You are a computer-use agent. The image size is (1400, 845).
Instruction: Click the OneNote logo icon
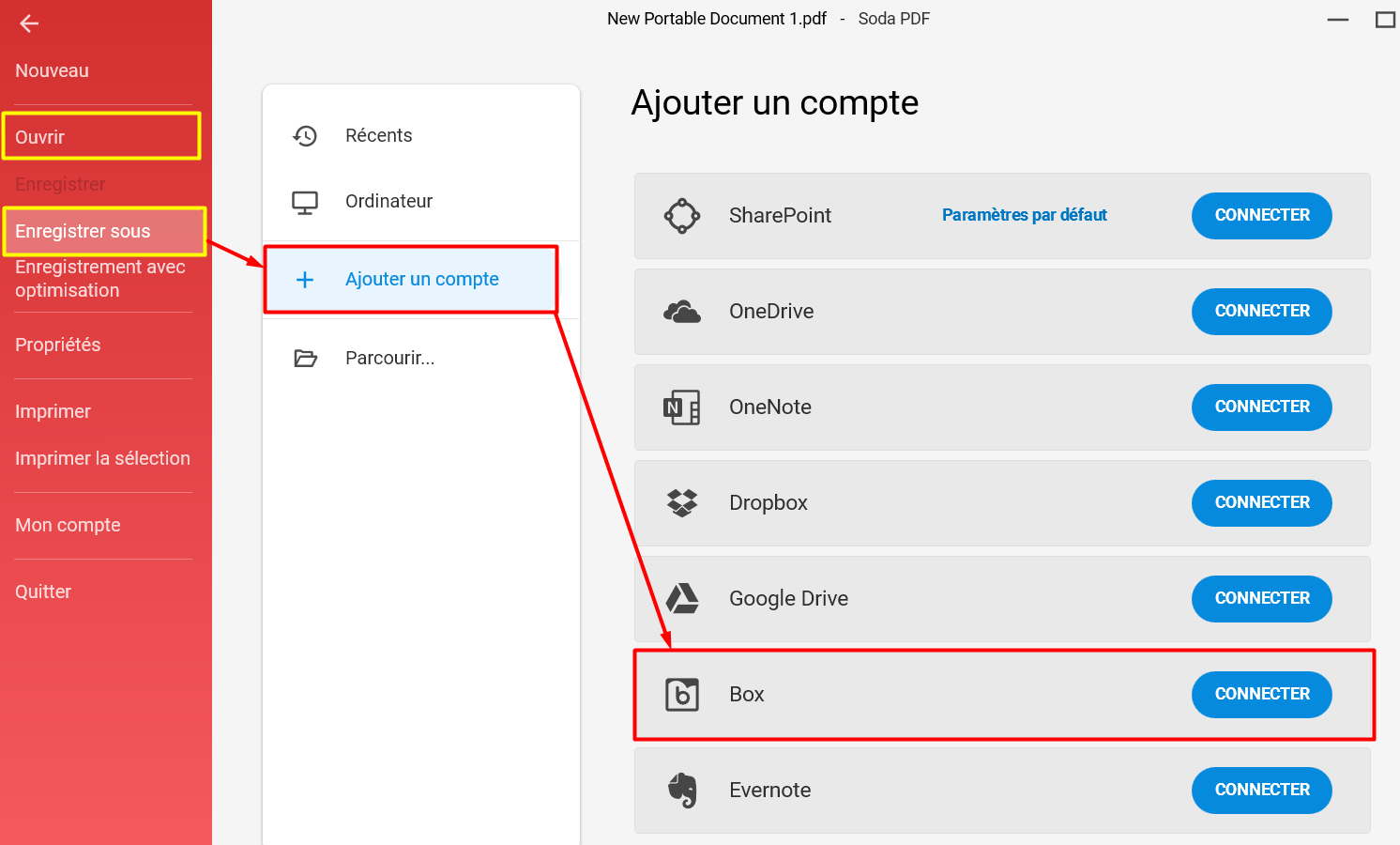[x=682, y=407]
